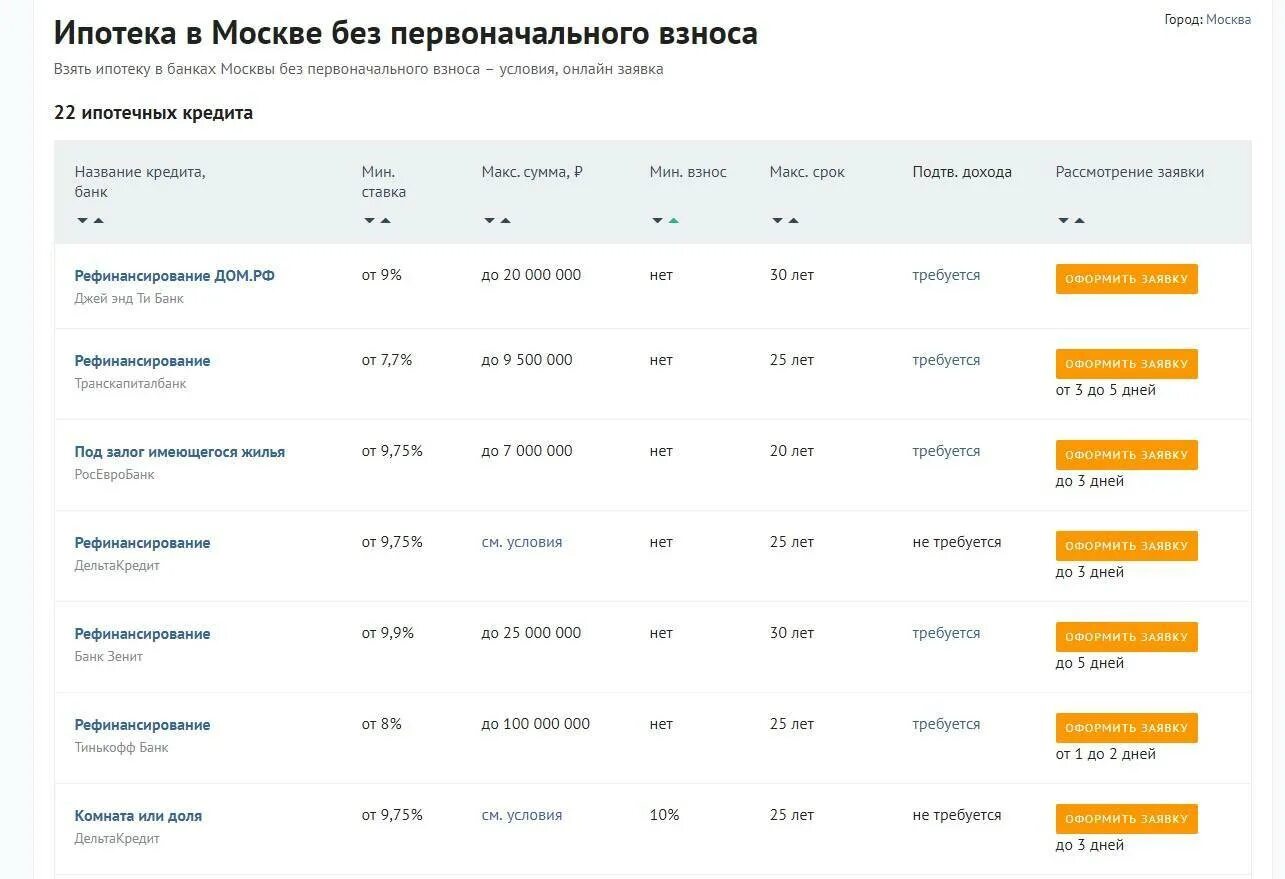Sort Рассмотрение заявки column ascending
The width and height of the screenshot is (1285, 879).
(x=1079, y=220)
